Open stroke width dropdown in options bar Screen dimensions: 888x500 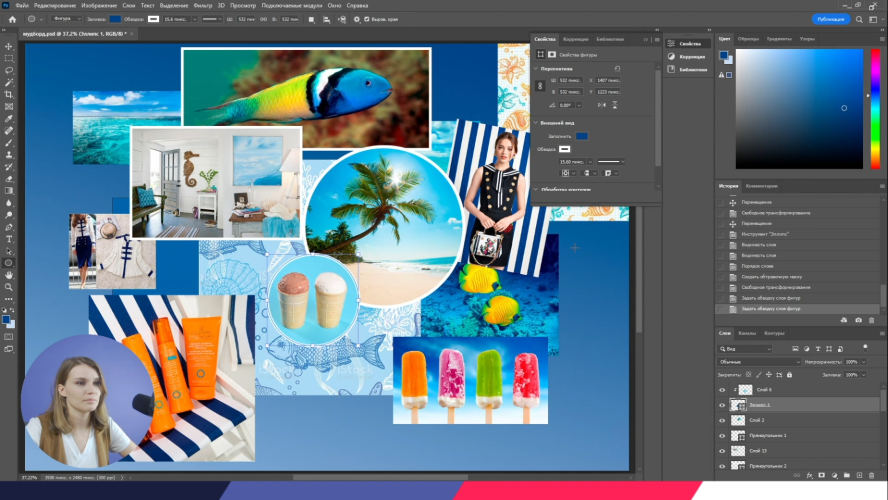click(194, 19)
